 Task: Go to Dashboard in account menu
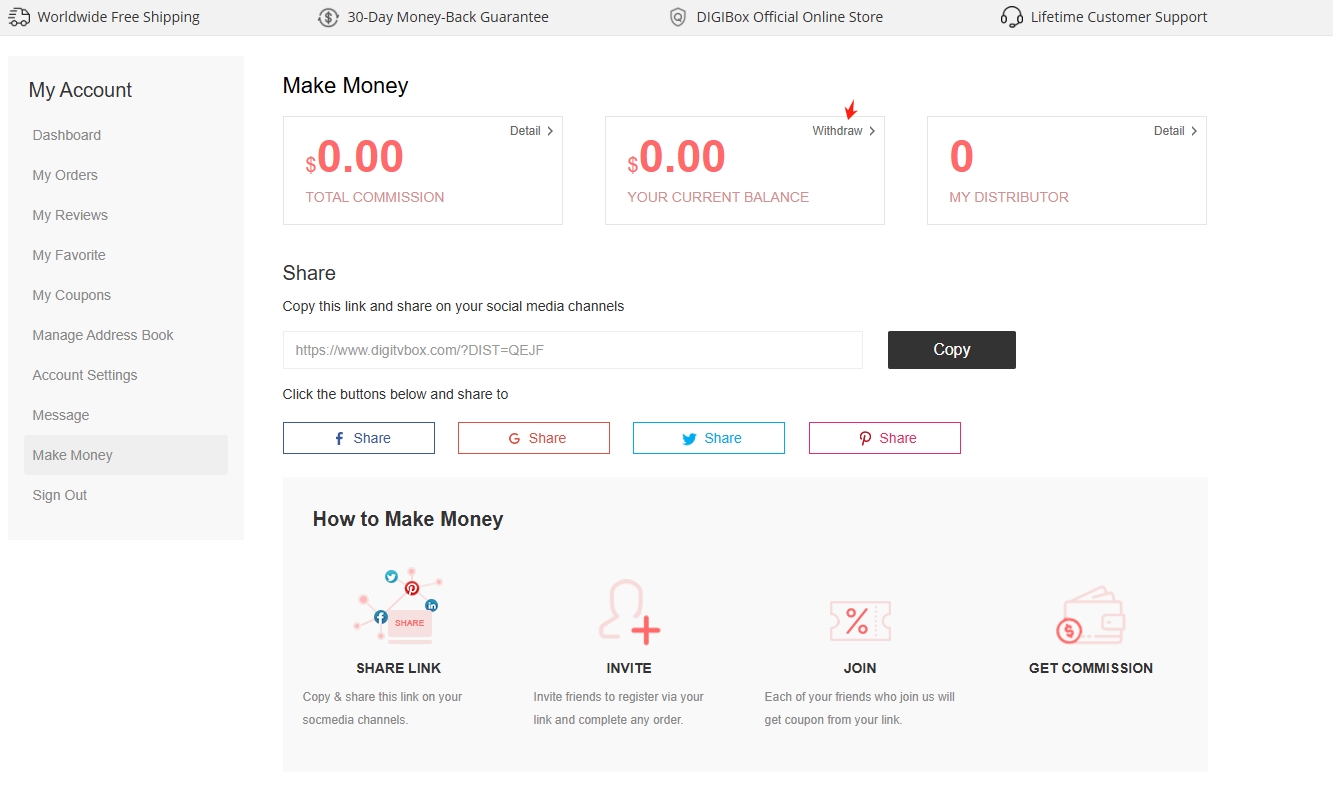(67, 135)
